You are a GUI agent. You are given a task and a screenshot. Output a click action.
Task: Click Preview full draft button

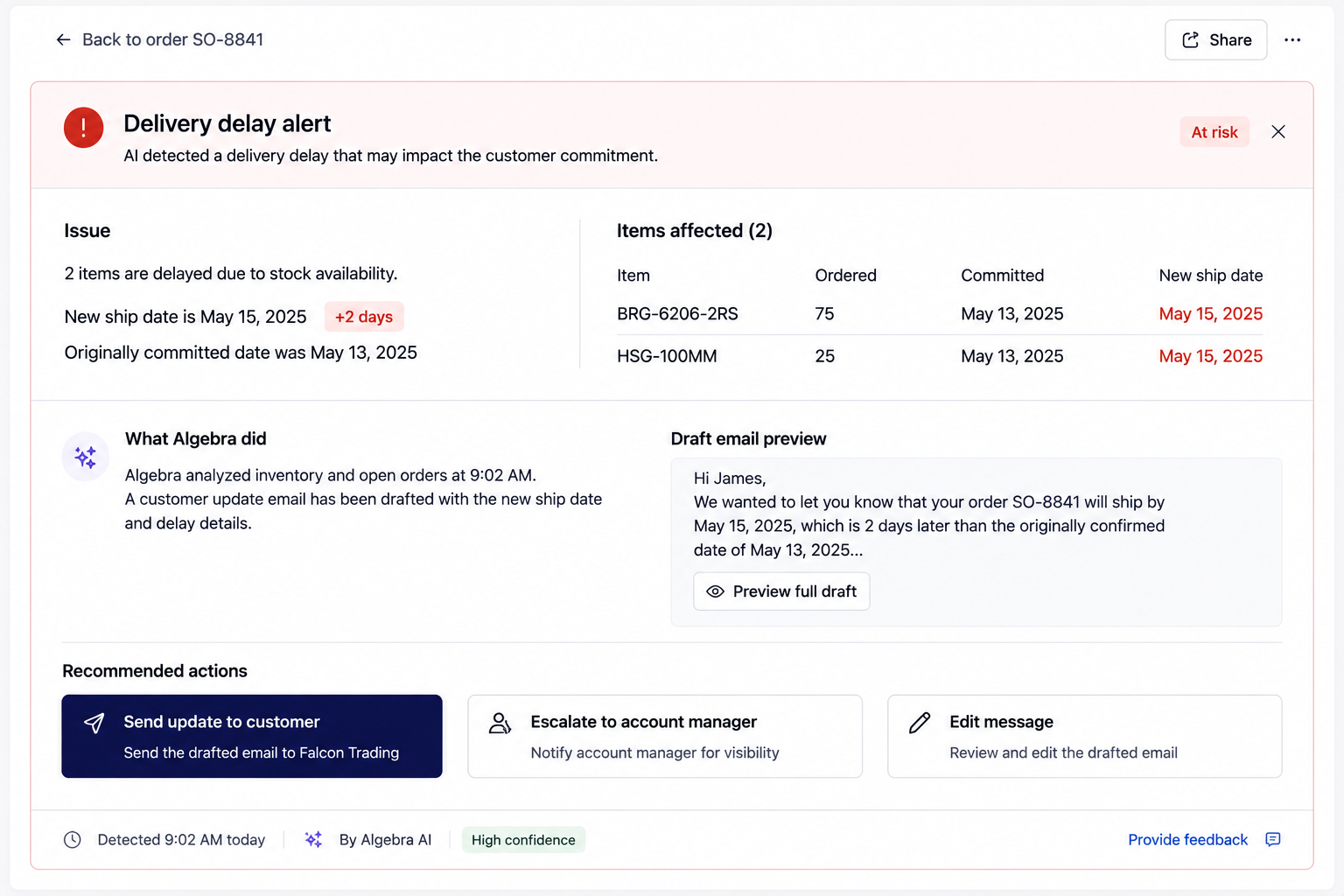tap(781, 591)
